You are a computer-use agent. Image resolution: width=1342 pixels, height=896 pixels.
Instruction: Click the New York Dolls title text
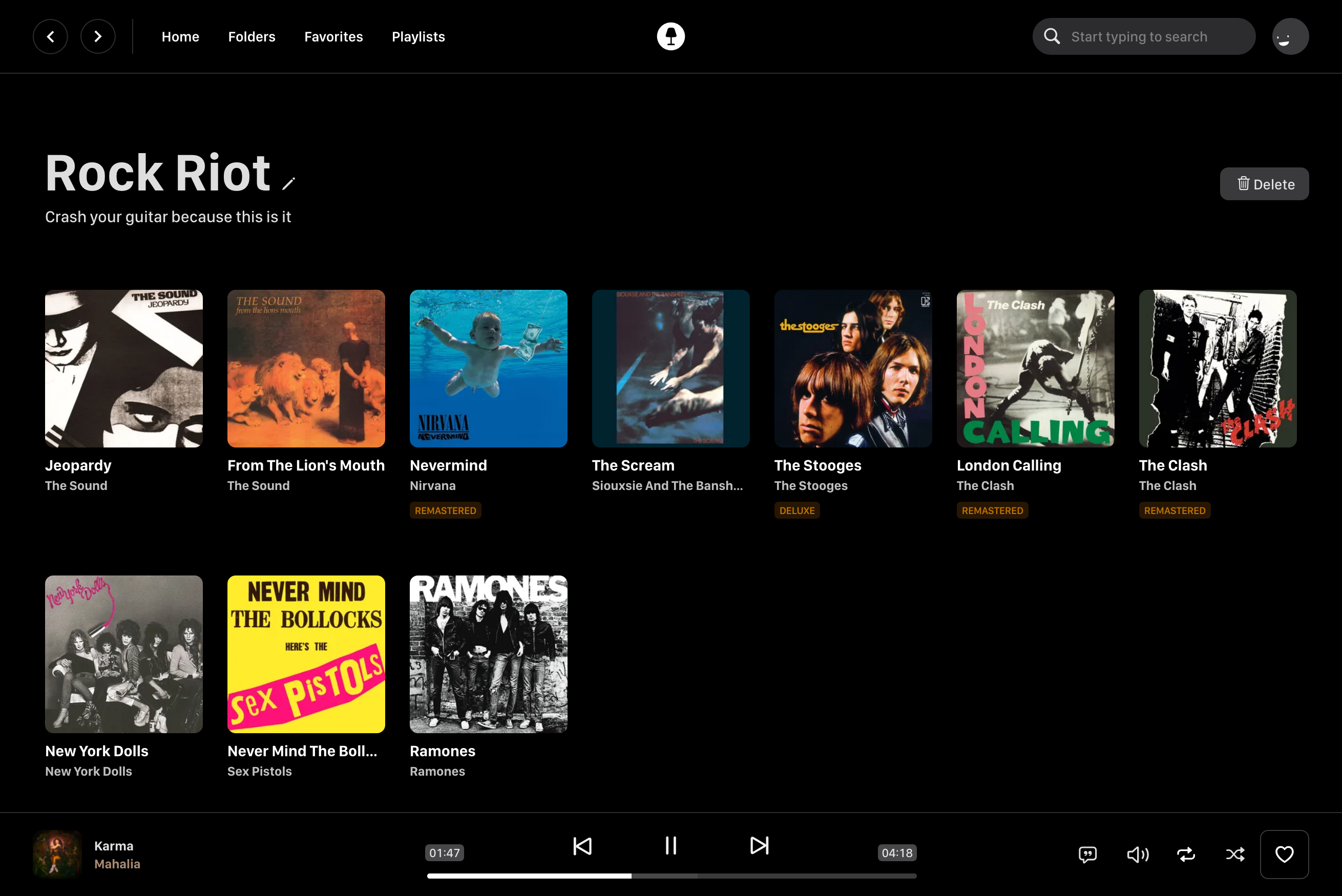point(97,752)
